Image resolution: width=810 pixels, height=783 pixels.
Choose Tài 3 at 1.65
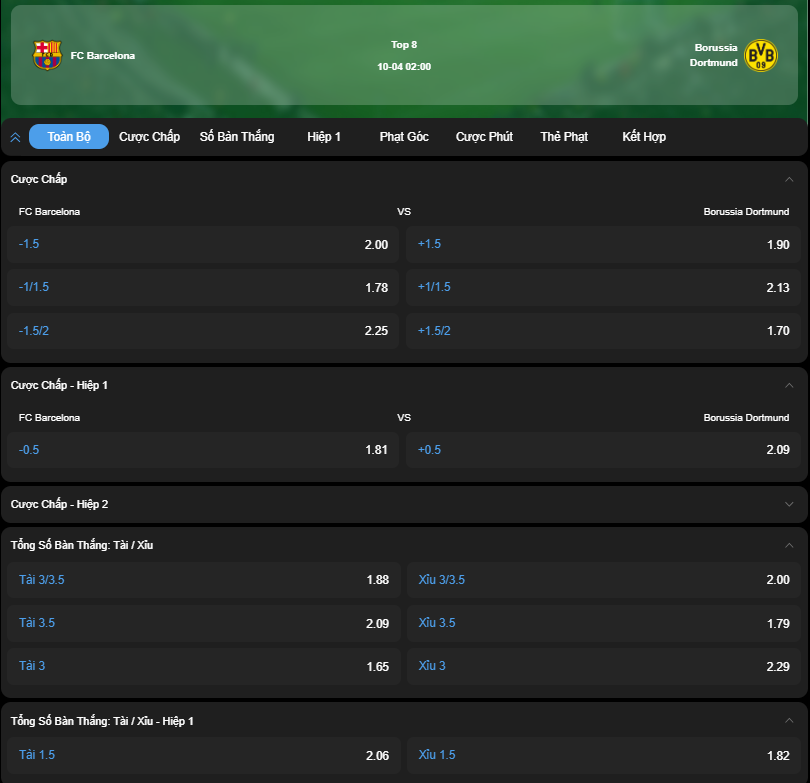[204, 666]
